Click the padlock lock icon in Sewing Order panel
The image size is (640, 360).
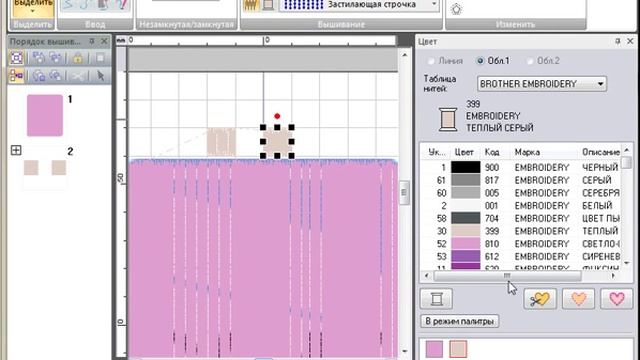(78, 58)
